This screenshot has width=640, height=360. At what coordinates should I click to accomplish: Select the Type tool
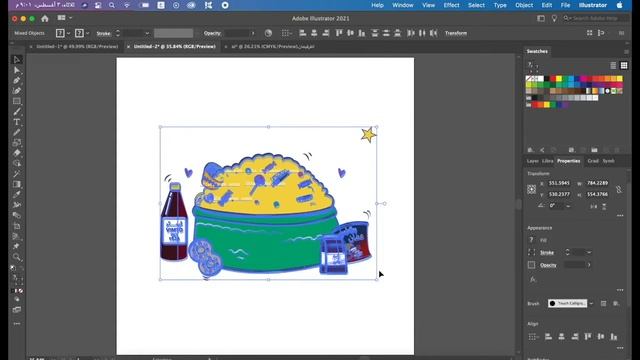tap(17, 122)
